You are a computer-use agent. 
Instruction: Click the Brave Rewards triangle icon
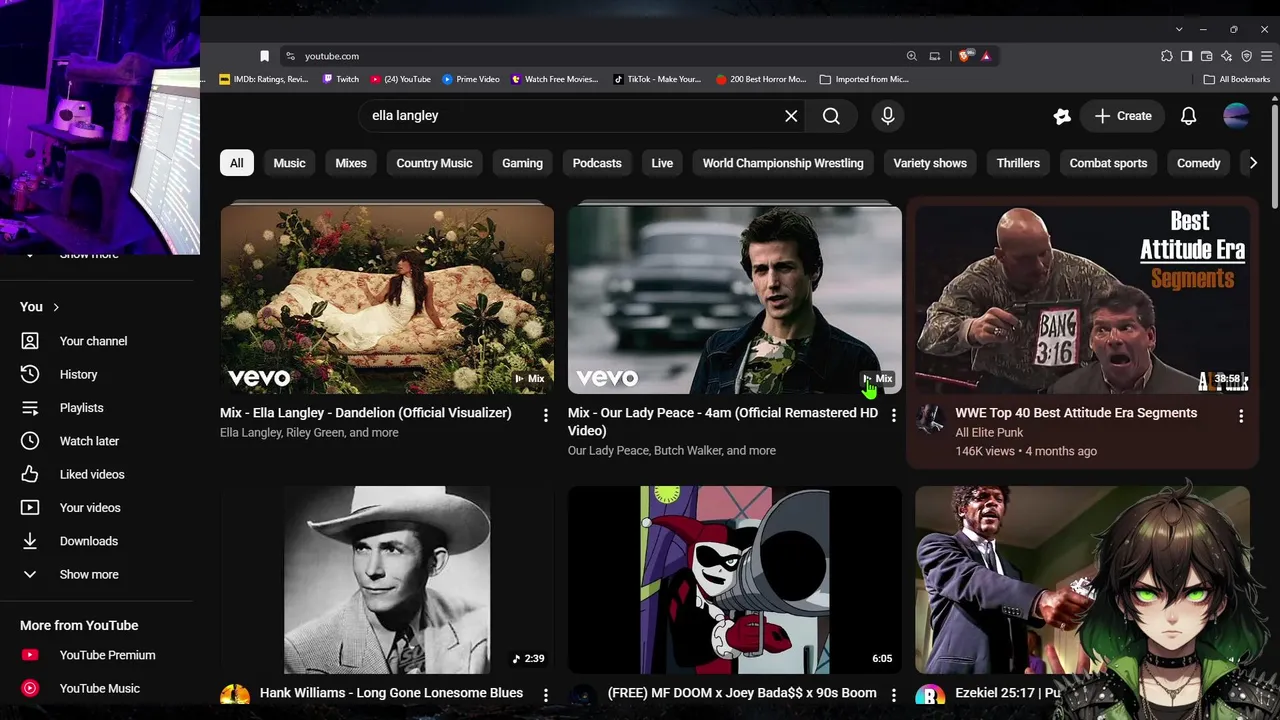[x=985, y=56]
